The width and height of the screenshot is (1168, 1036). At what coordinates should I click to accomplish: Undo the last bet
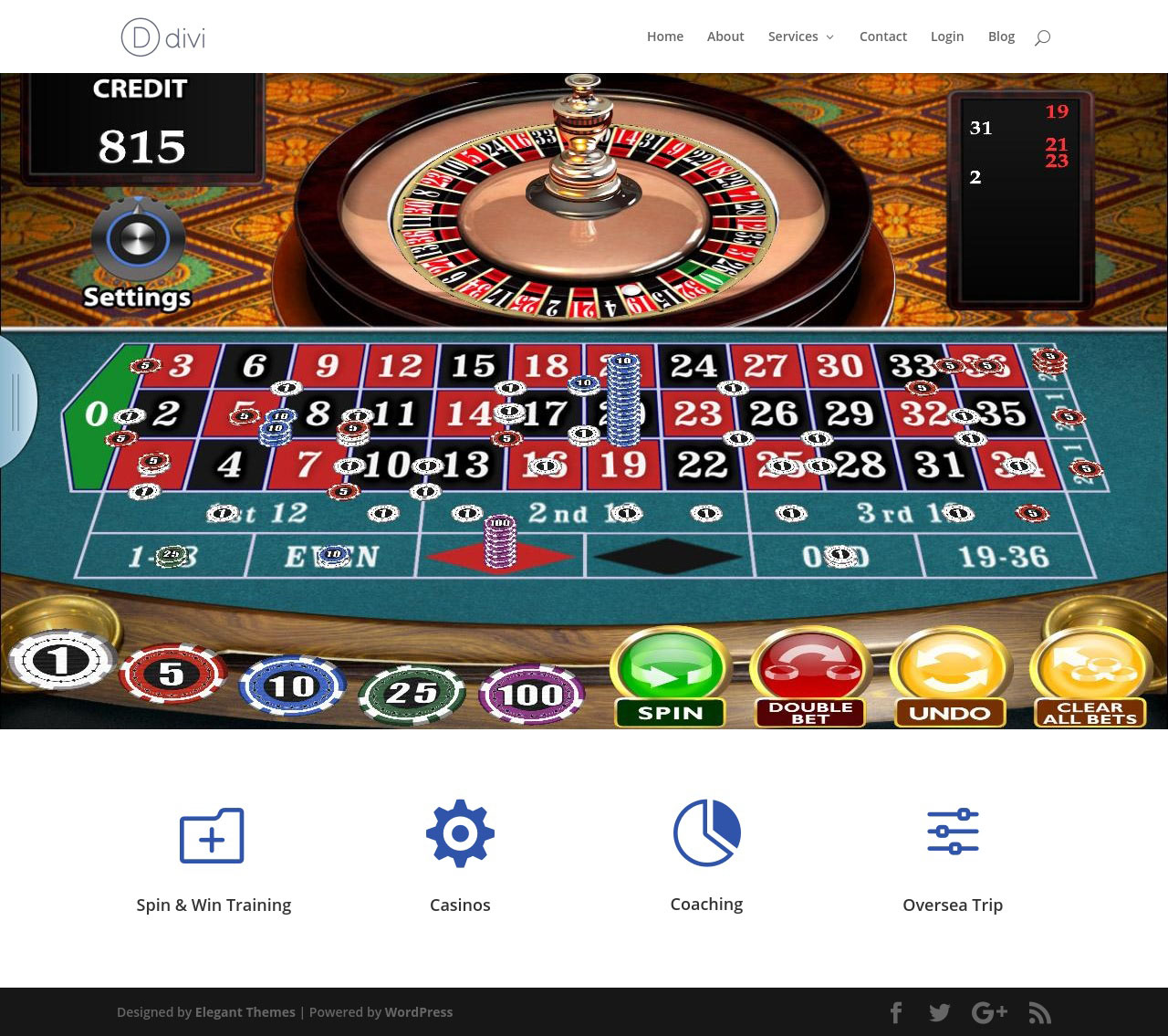[951, 676]
